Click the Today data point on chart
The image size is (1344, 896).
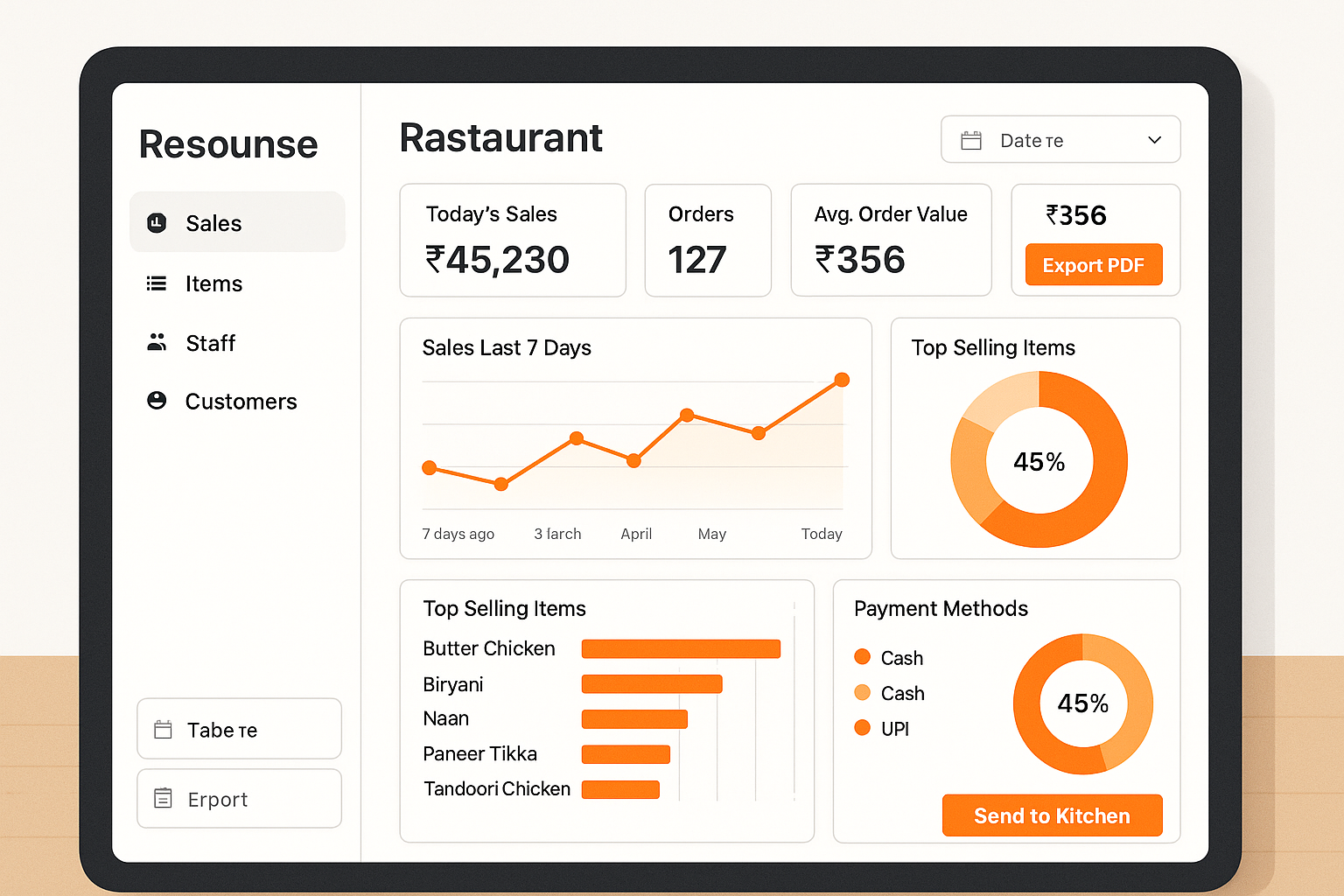pos(841,380)
